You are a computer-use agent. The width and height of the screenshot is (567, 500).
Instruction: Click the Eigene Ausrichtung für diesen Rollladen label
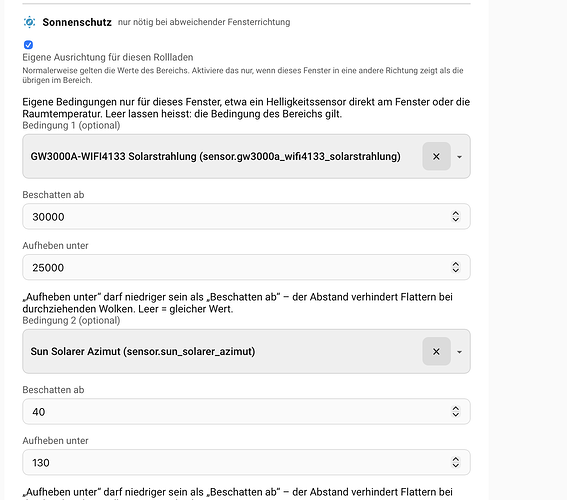click(108, 57)
